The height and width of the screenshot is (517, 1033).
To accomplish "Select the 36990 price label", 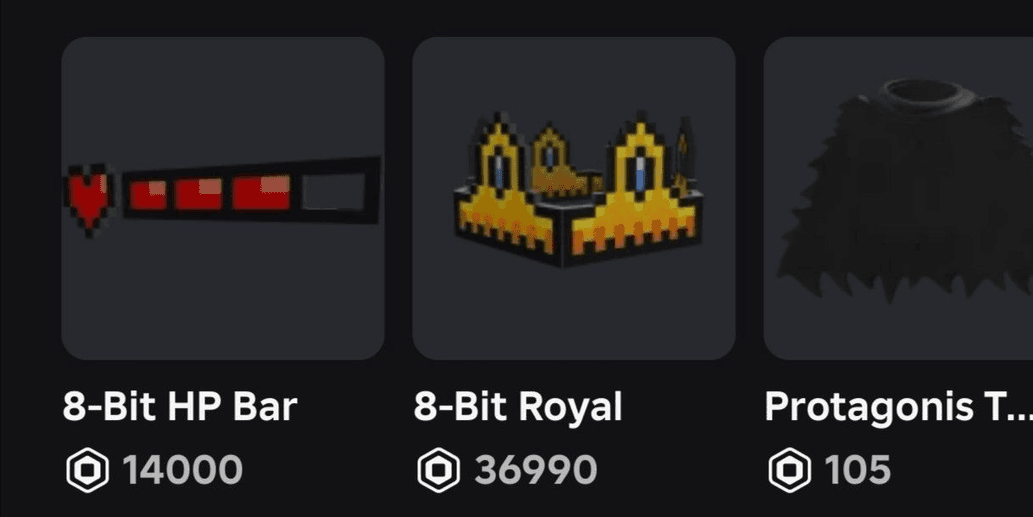I will pos(536,470).
